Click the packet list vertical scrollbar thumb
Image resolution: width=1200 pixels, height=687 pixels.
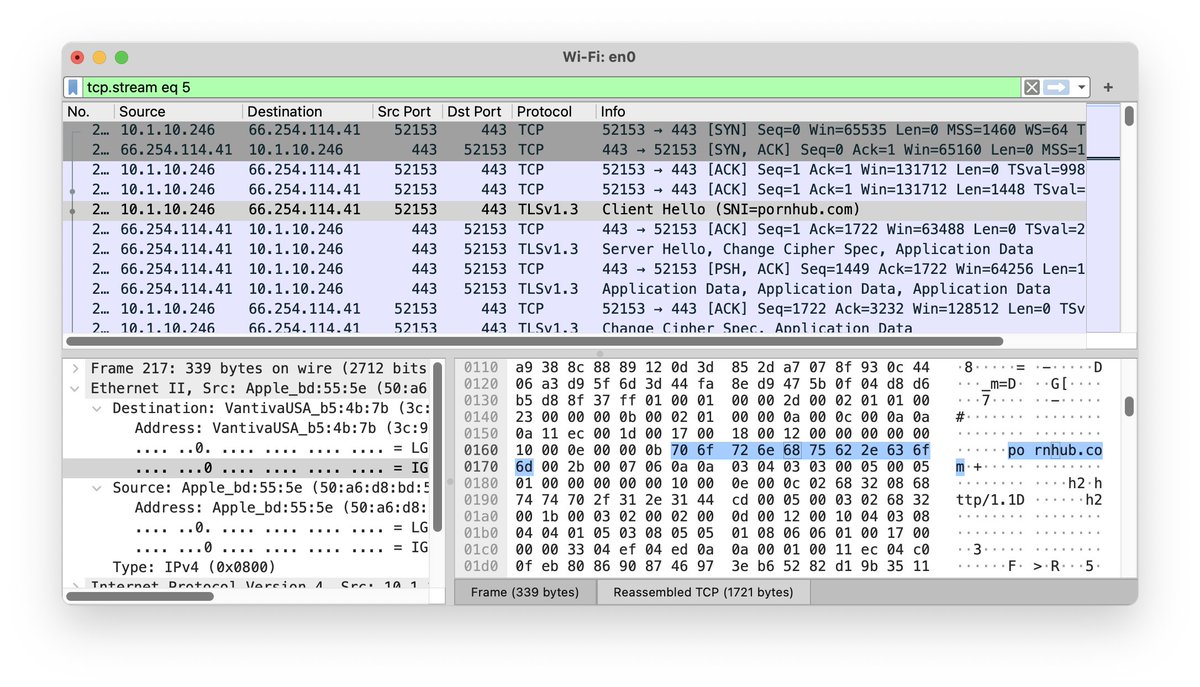point(1129,116)
